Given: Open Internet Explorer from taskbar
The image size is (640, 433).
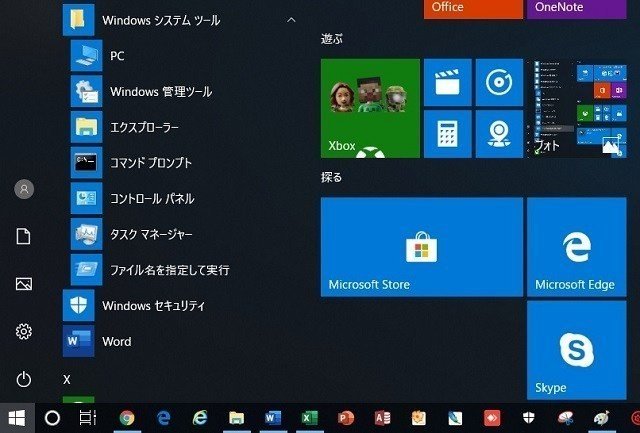Looking at the screenshot, I should click(200, 418).
